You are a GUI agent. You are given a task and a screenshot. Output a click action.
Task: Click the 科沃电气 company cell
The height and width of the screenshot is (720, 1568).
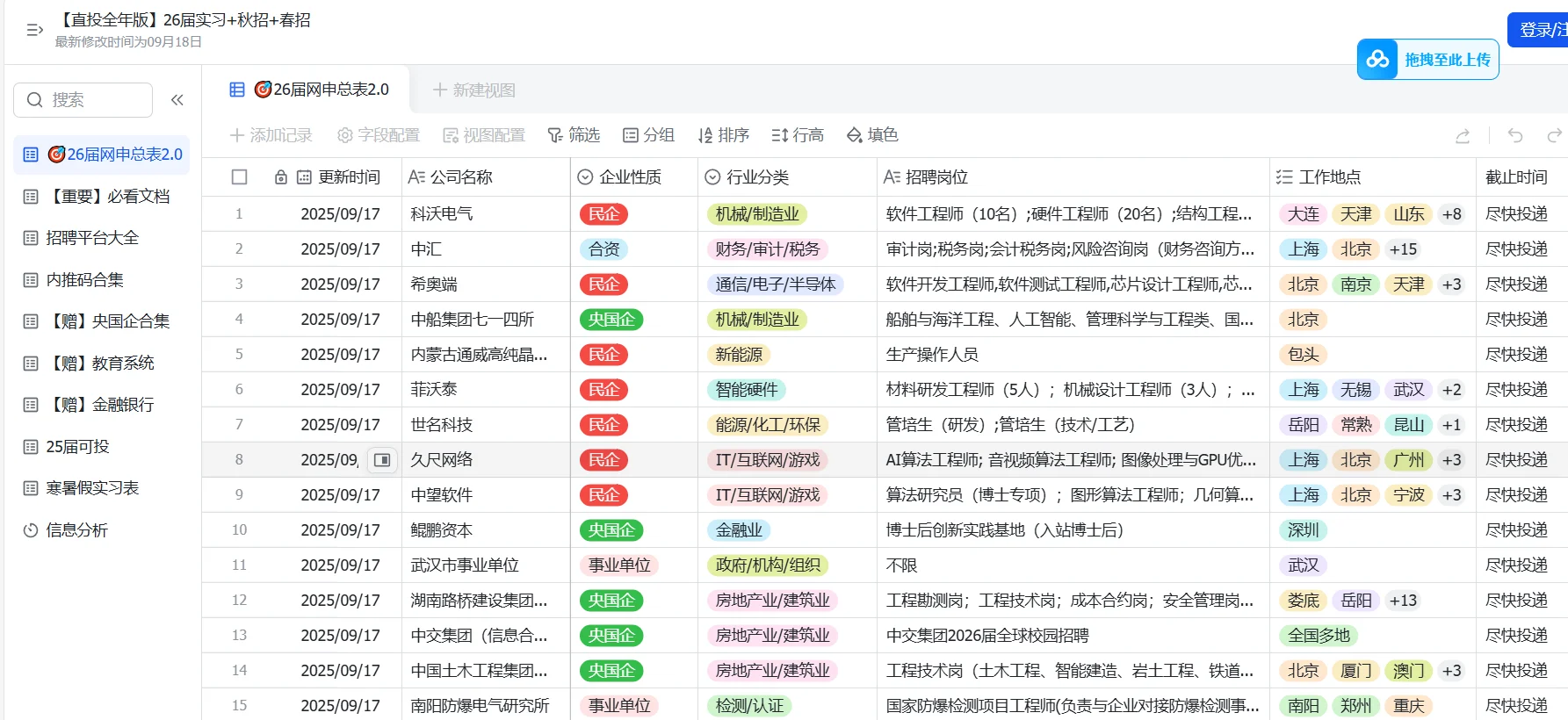tap(486, 214)
